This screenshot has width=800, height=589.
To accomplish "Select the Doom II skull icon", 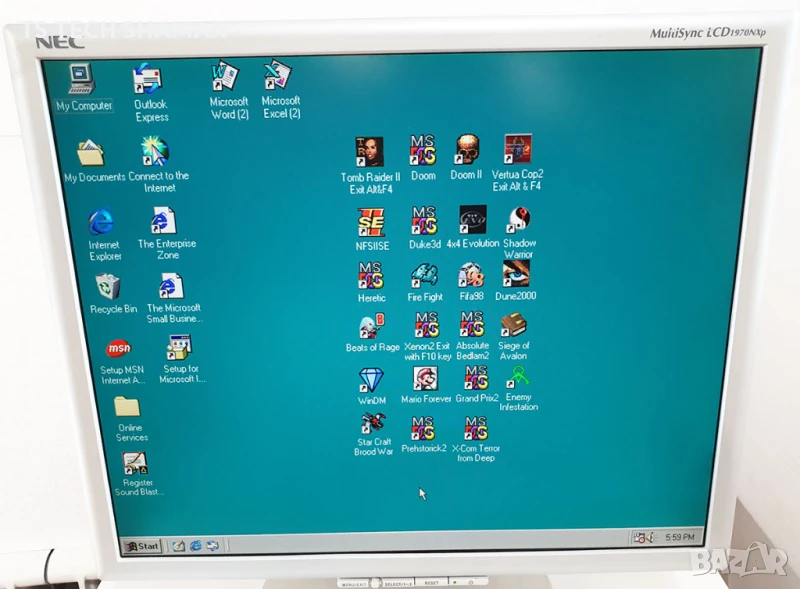I will click(x=466, y=150).
